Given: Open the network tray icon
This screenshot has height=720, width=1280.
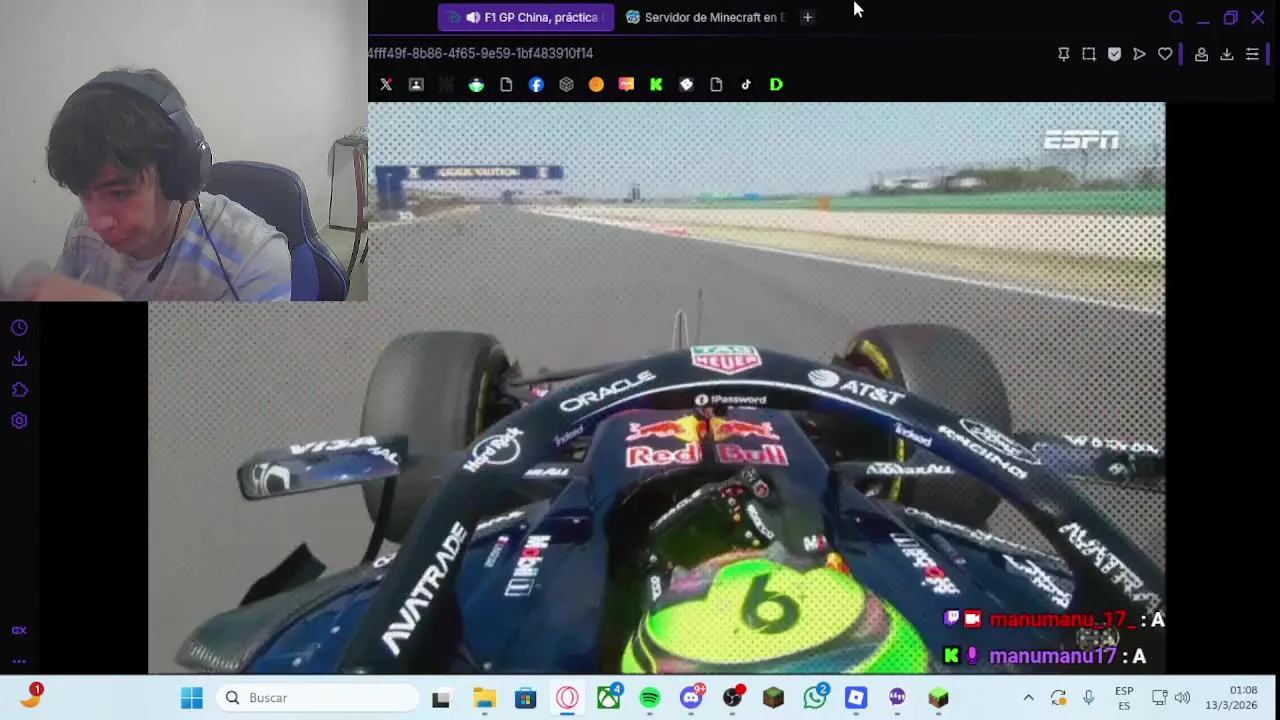Looking at the screenshot, I should point(1159,698).
